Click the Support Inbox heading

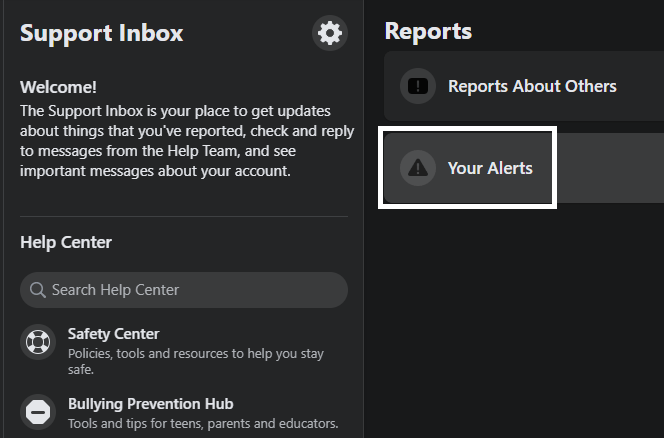(102, 33)
